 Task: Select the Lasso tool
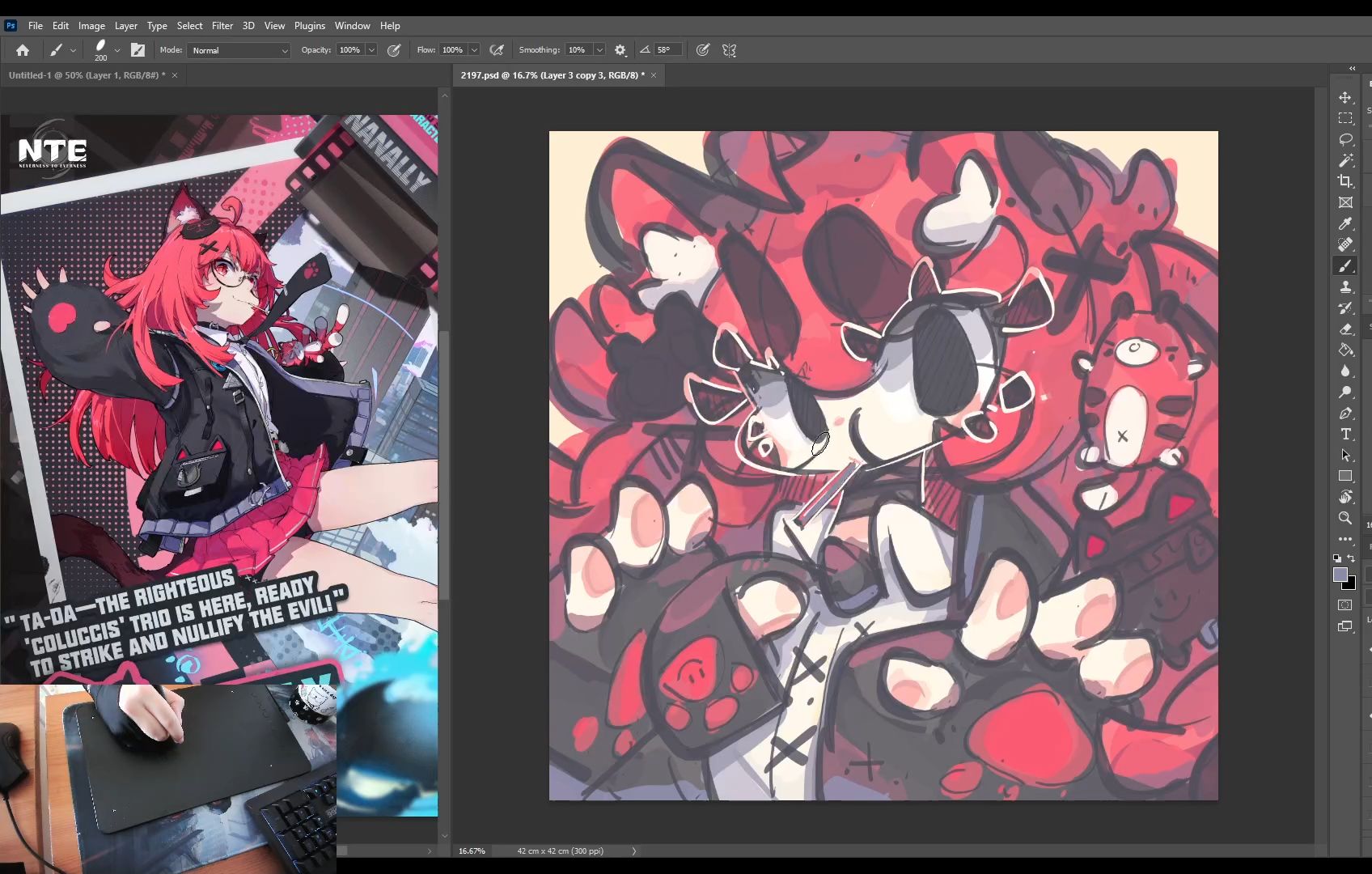point(1345,139)
